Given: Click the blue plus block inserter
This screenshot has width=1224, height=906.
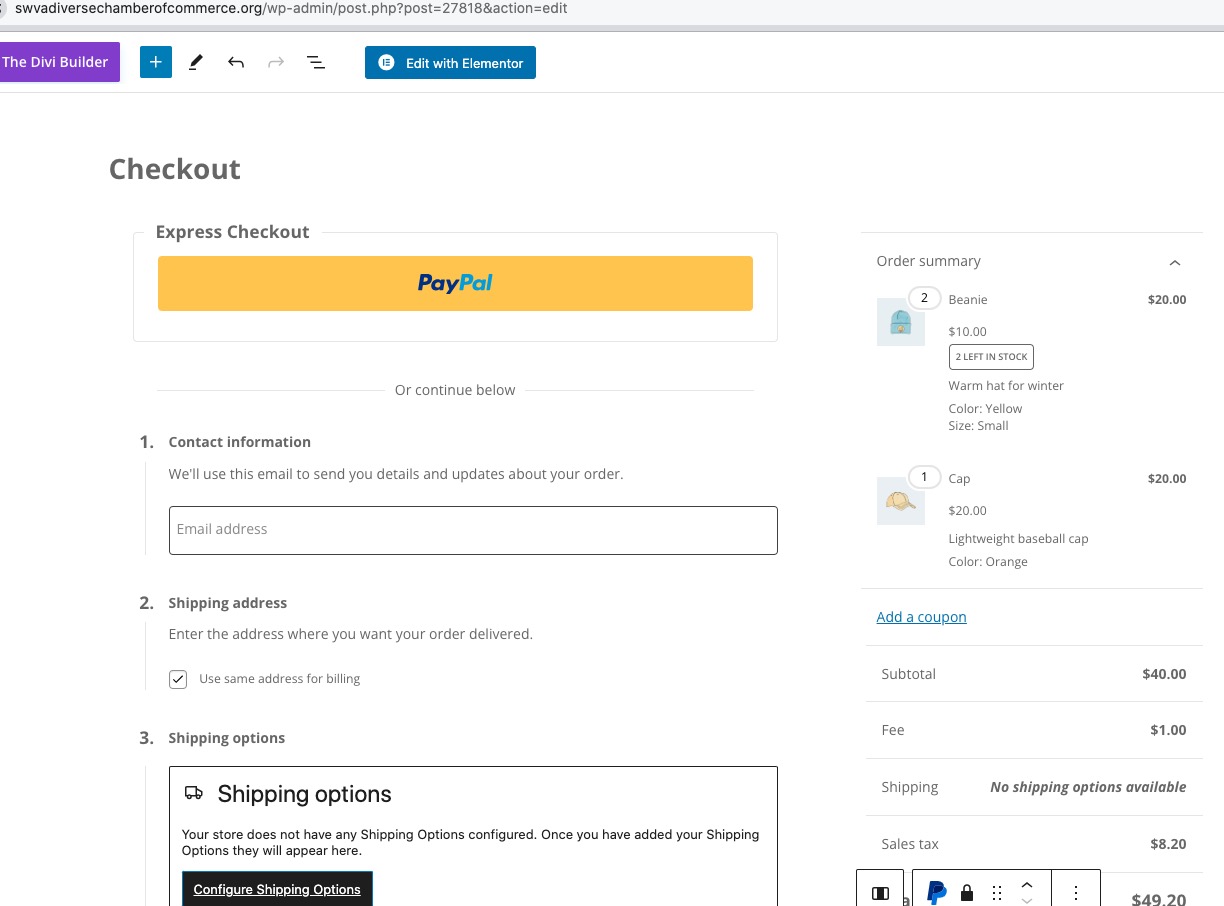Looking at the screenshot, I should point(156,62).
